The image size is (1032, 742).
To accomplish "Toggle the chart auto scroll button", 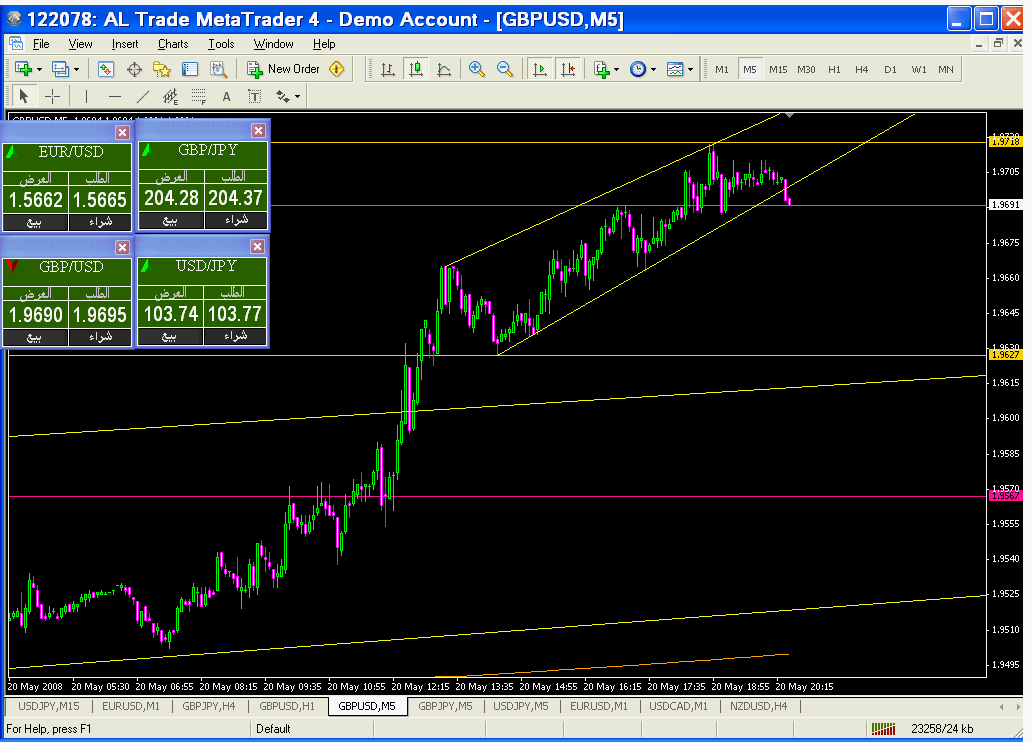I will 540,69.
